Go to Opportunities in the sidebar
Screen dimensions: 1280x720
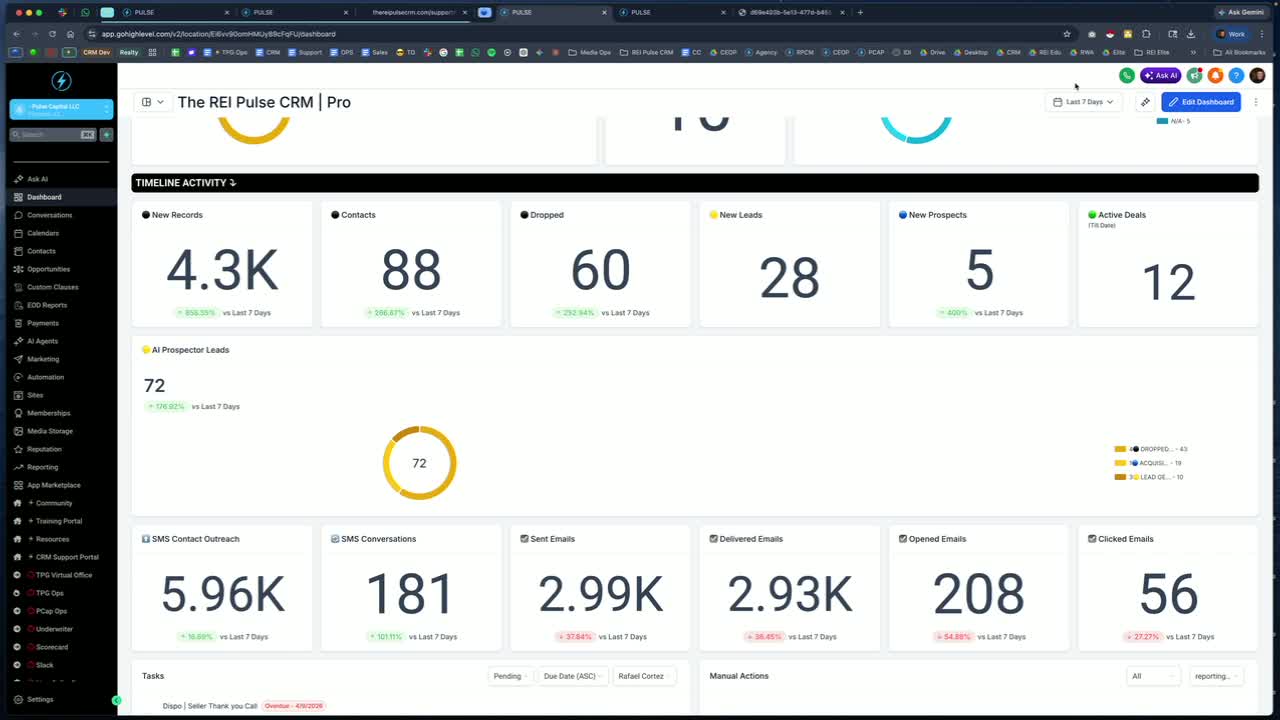pyautogui.click(x=49, y=269)
